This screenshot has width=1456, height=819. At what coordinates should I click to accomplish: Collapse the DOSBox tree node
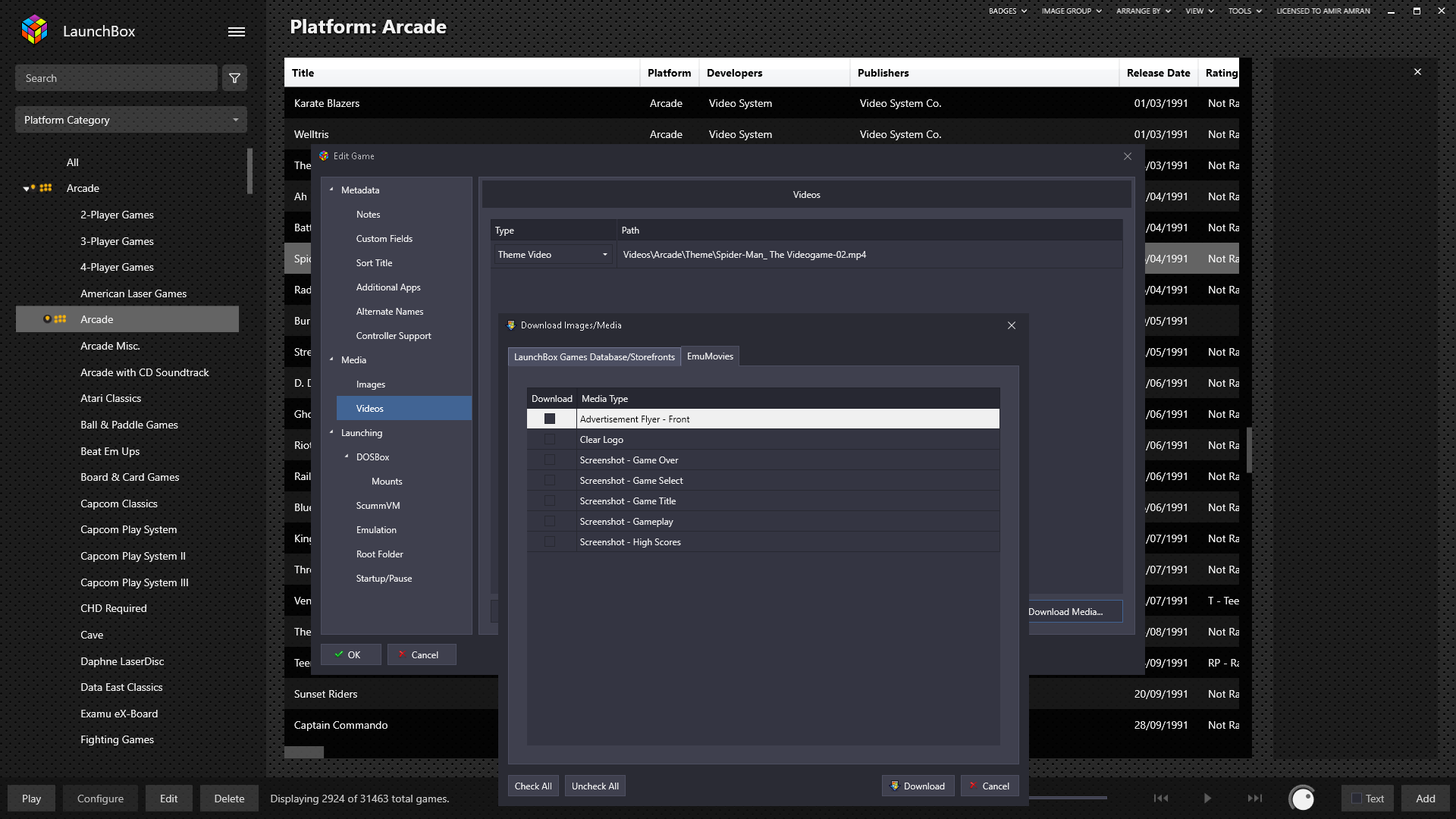pyautogui.click(x=347, y=457)
